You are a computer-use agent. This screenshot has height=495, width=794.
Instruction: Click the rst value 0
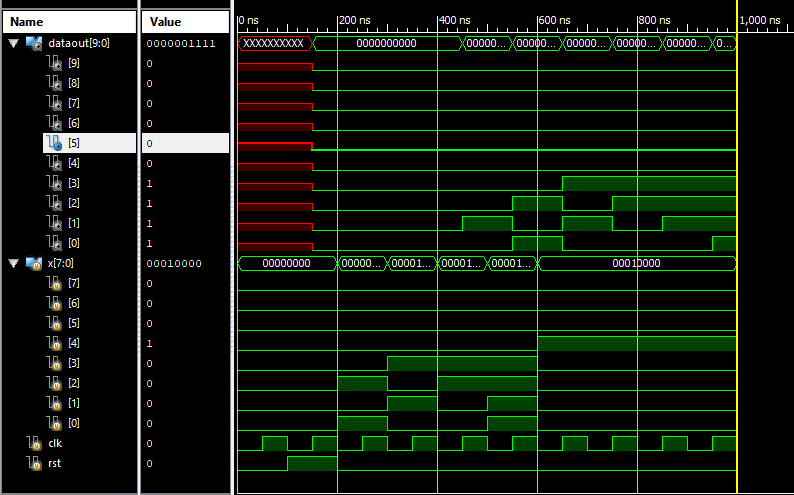pyautogui.click(x=149, y=463)
